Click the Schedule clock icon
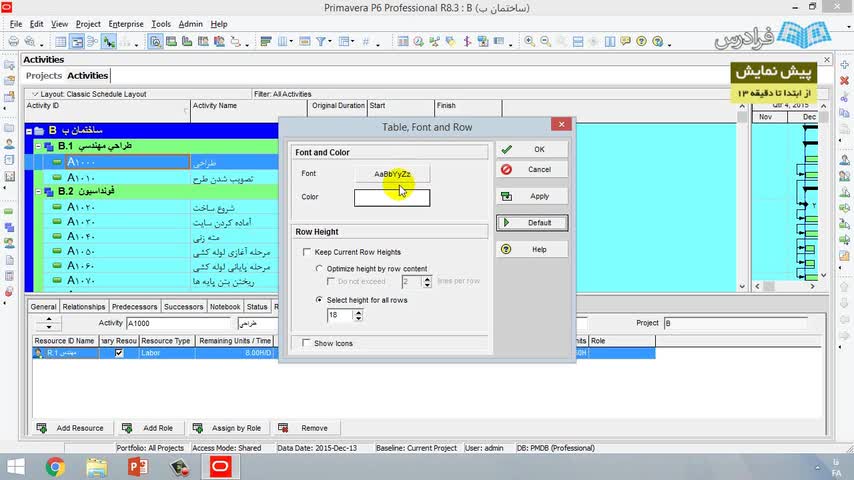854x480 pixels. point(418,41)
